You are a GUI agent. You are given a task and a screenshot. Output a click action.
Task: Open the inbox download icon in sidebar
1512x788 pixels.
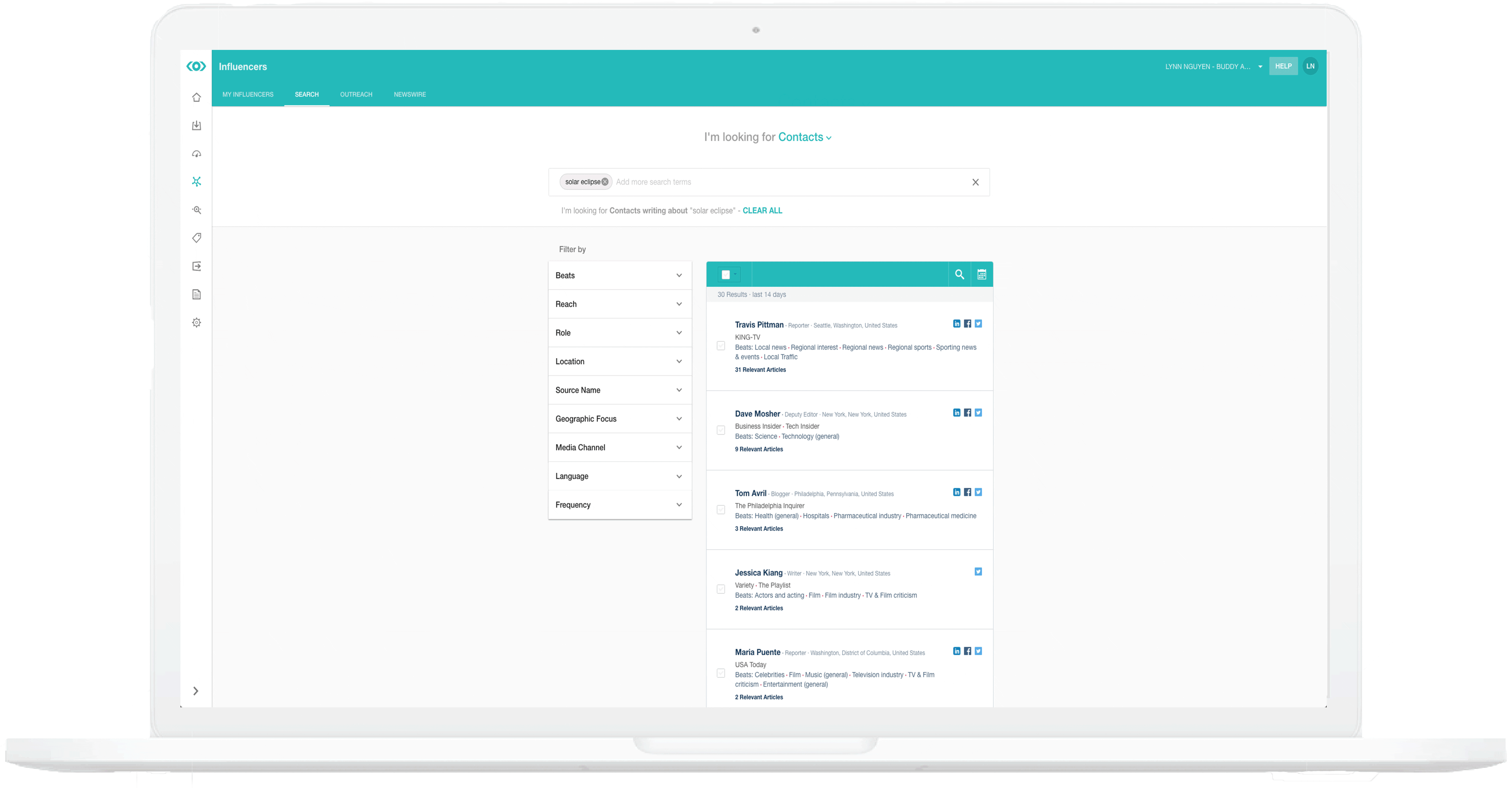coord(197,126)
